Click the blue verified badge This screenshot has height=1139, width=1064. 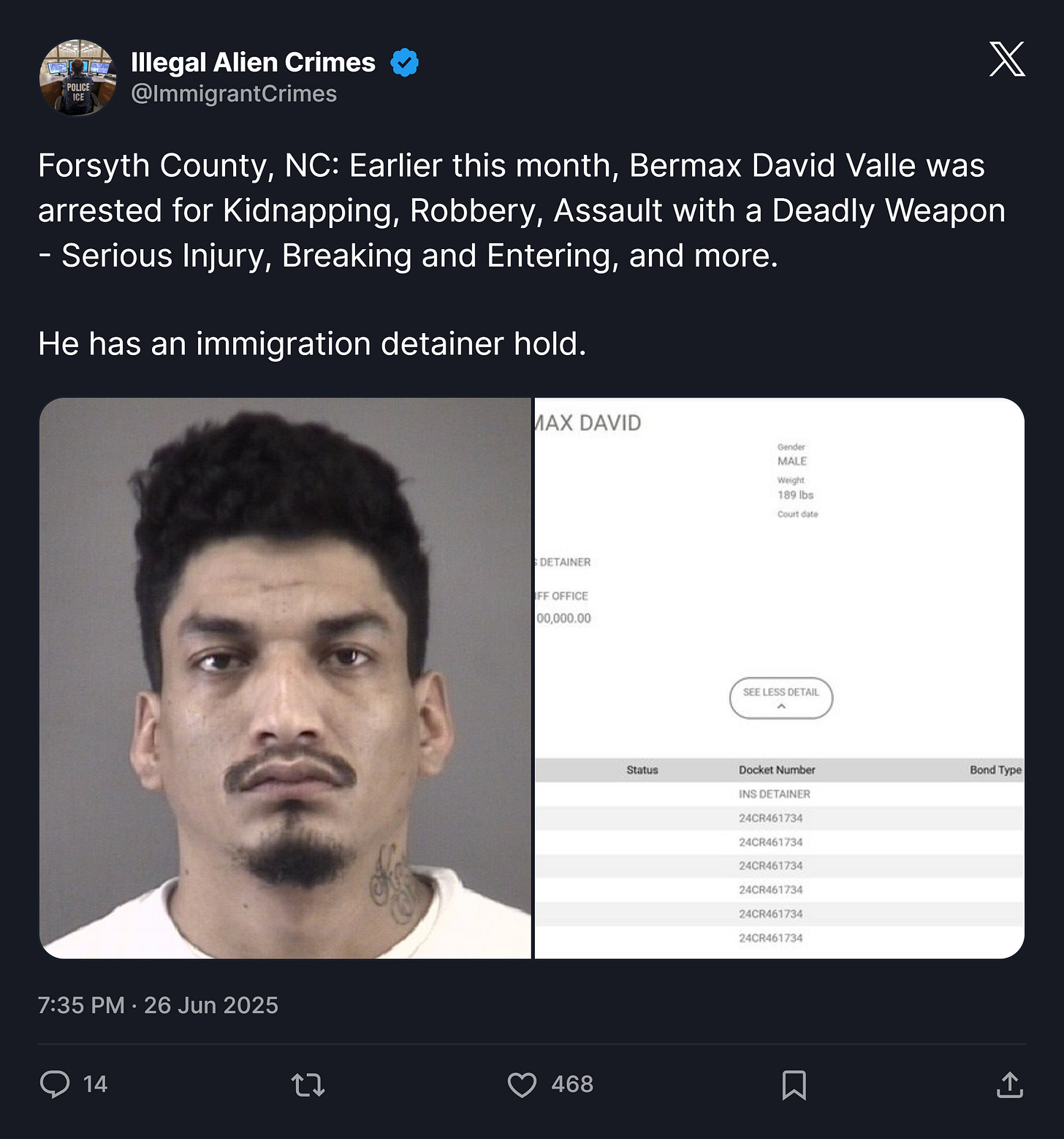[x=404, y=63]
